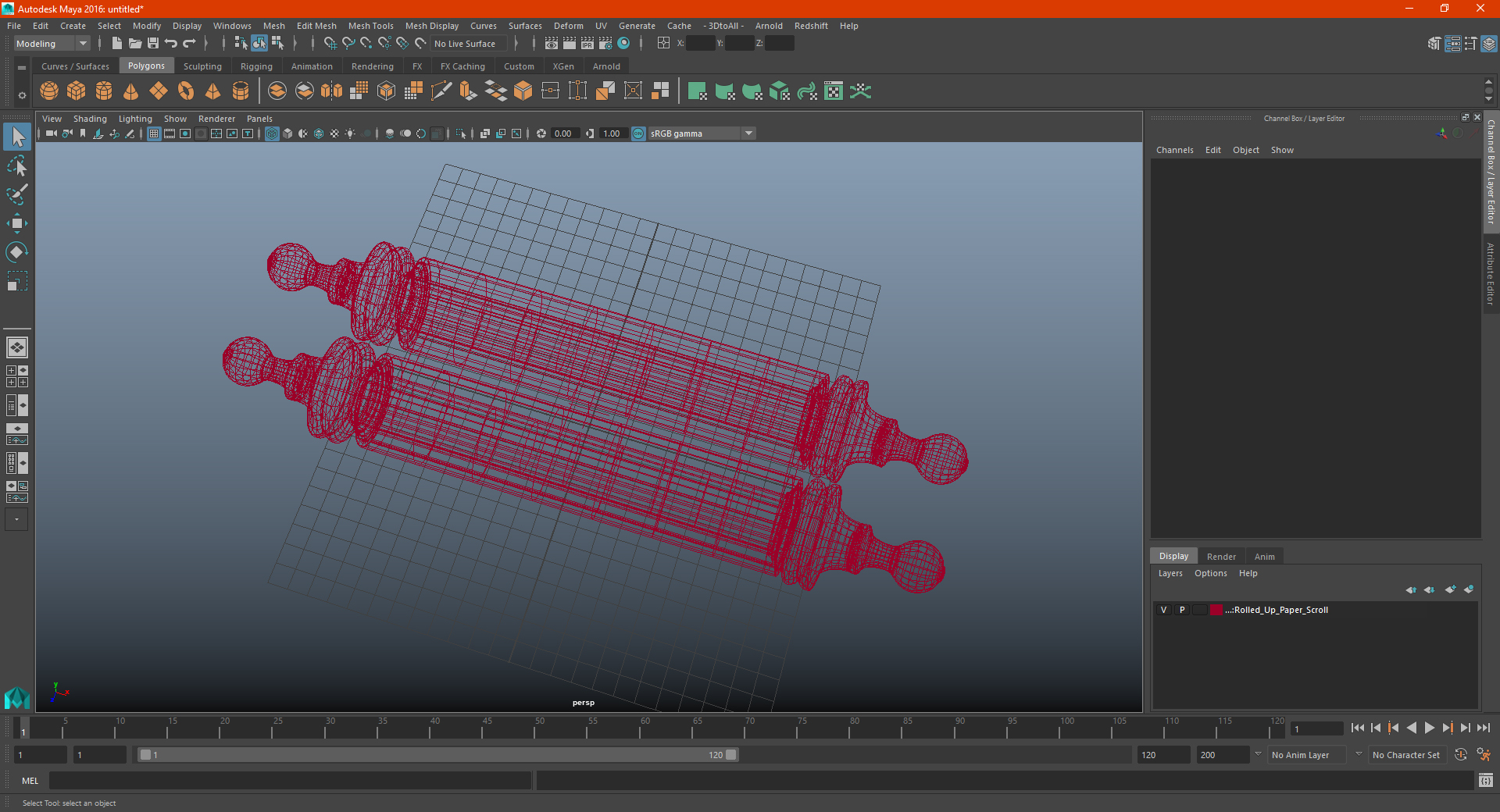Click the red layer color swatch

[1216, 610]
